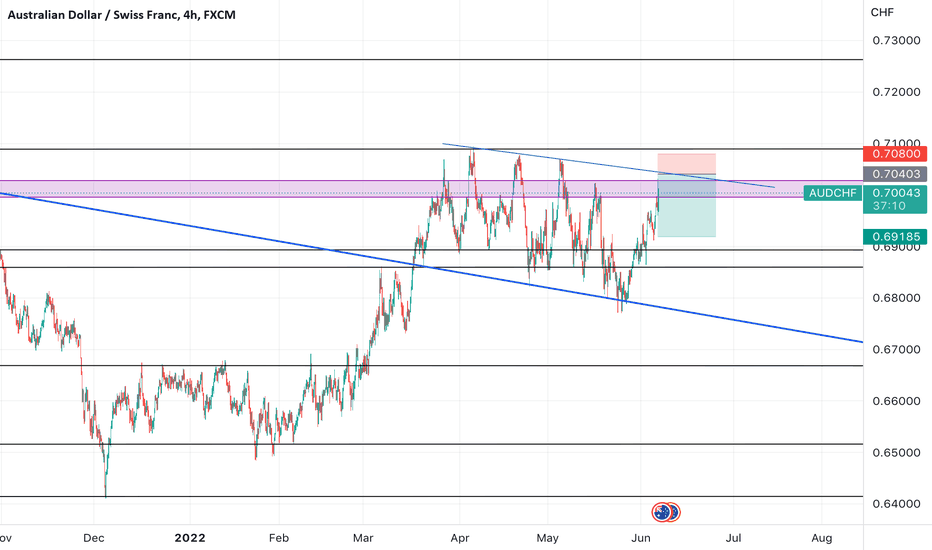Select the red stop-loss zone of short position

[x=687, y=164]
